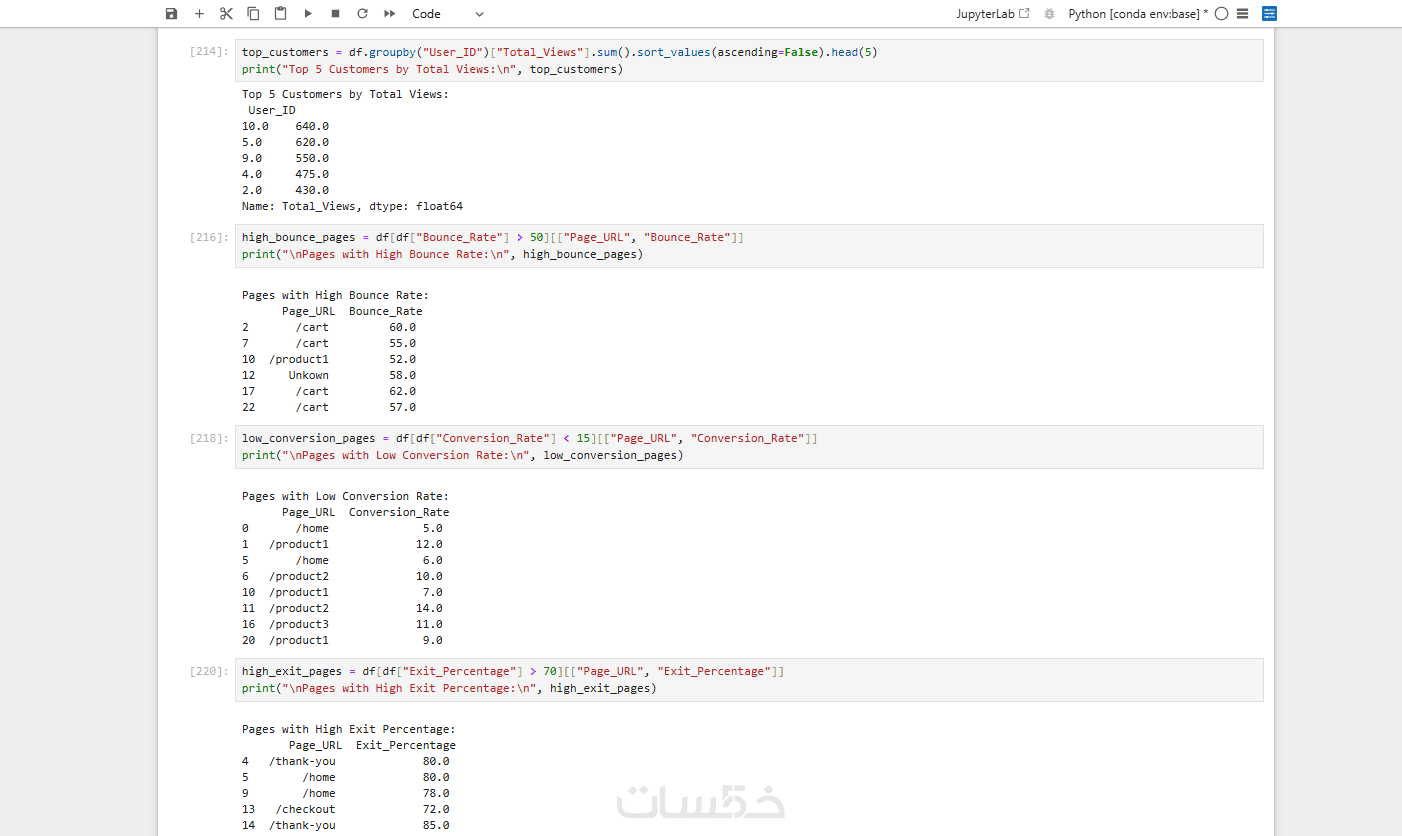This screenshot has width=1402, height=836.
Task: Cut the selected cell using the scissors icon
Action: (226, 14)
